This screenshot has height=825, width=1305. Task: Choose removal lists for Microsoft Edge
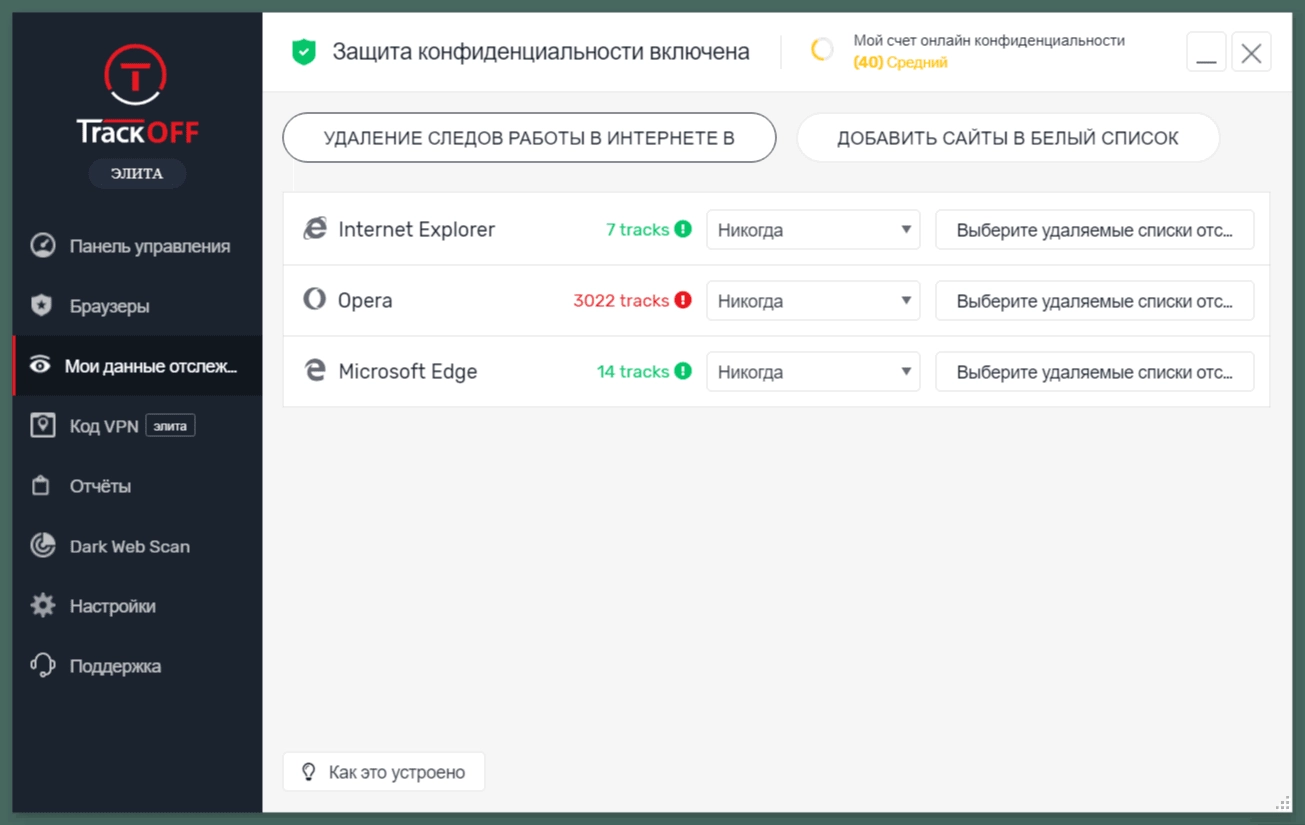coord(1094,372)
